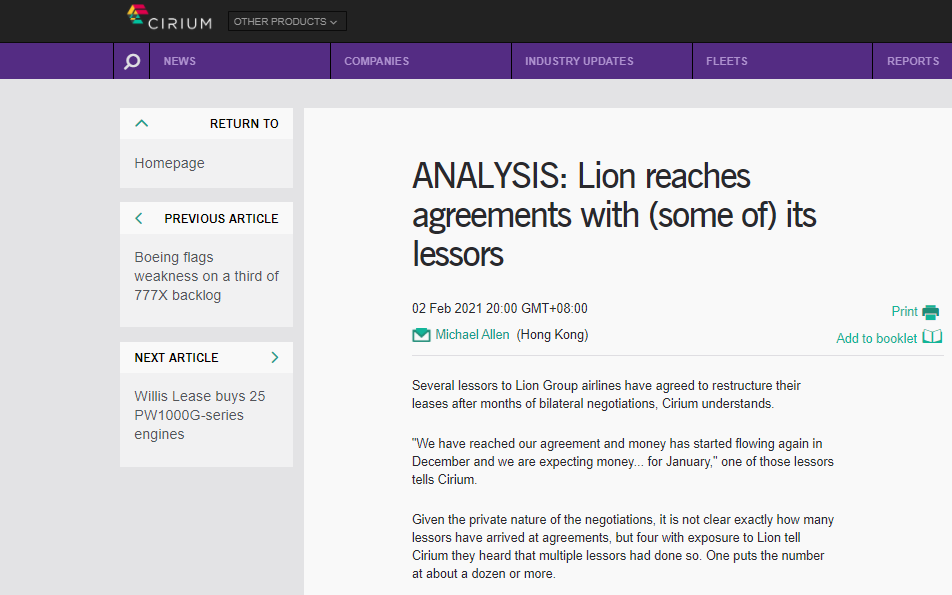Open the News menu
Screen dimensions: 952x595
click(180, 61)
